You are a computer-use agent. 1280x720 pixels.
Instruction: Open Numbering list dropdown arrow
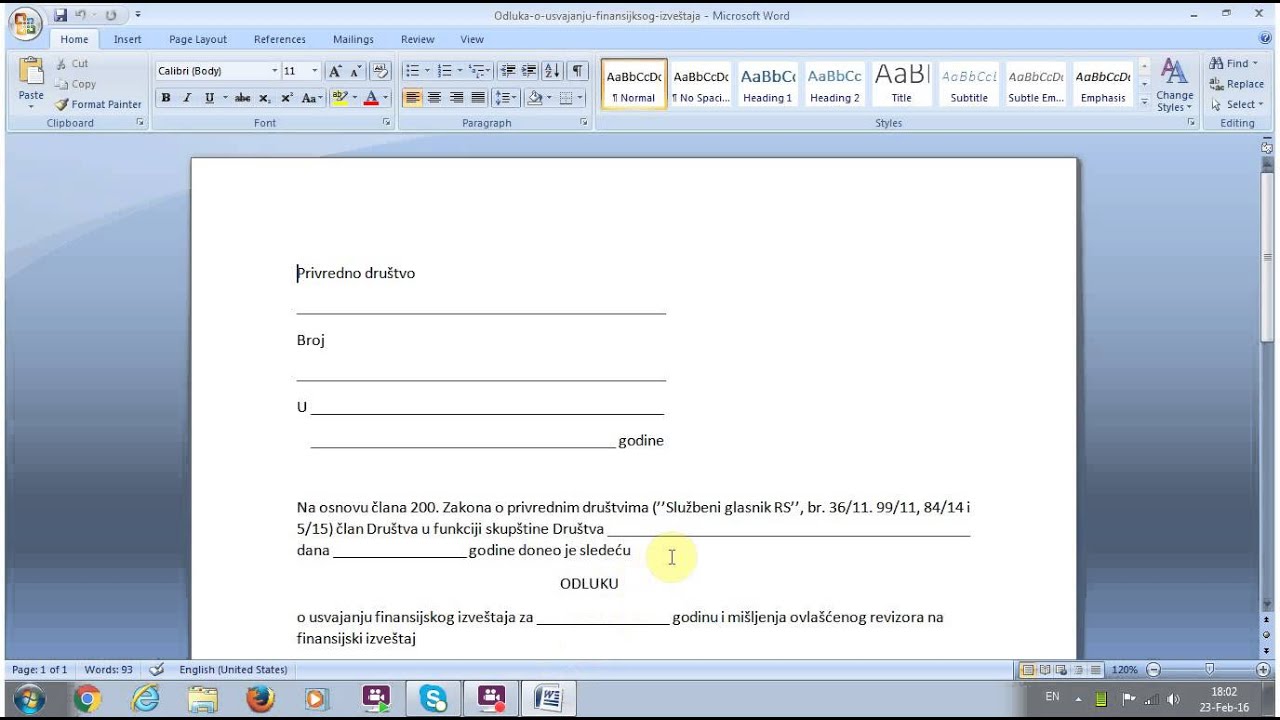(x=459, y=71)
